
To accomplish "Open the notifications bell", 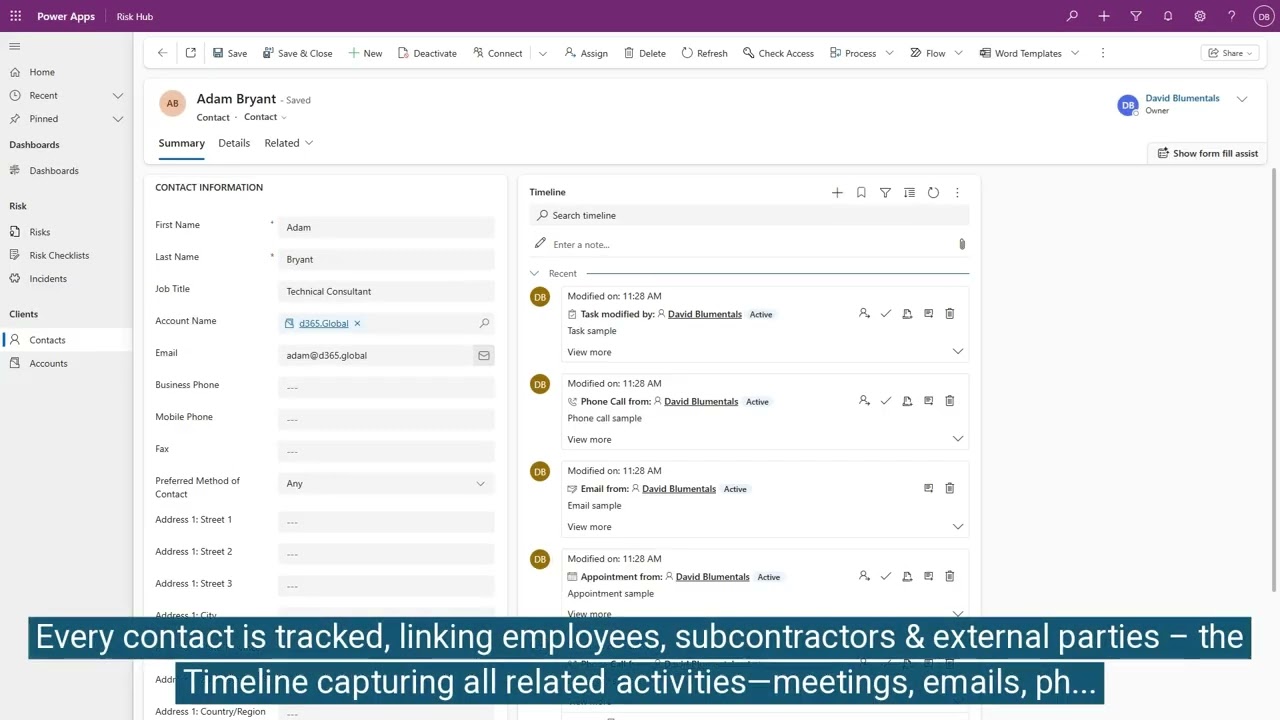I will pyautogui.click(x=1168, y=16).
